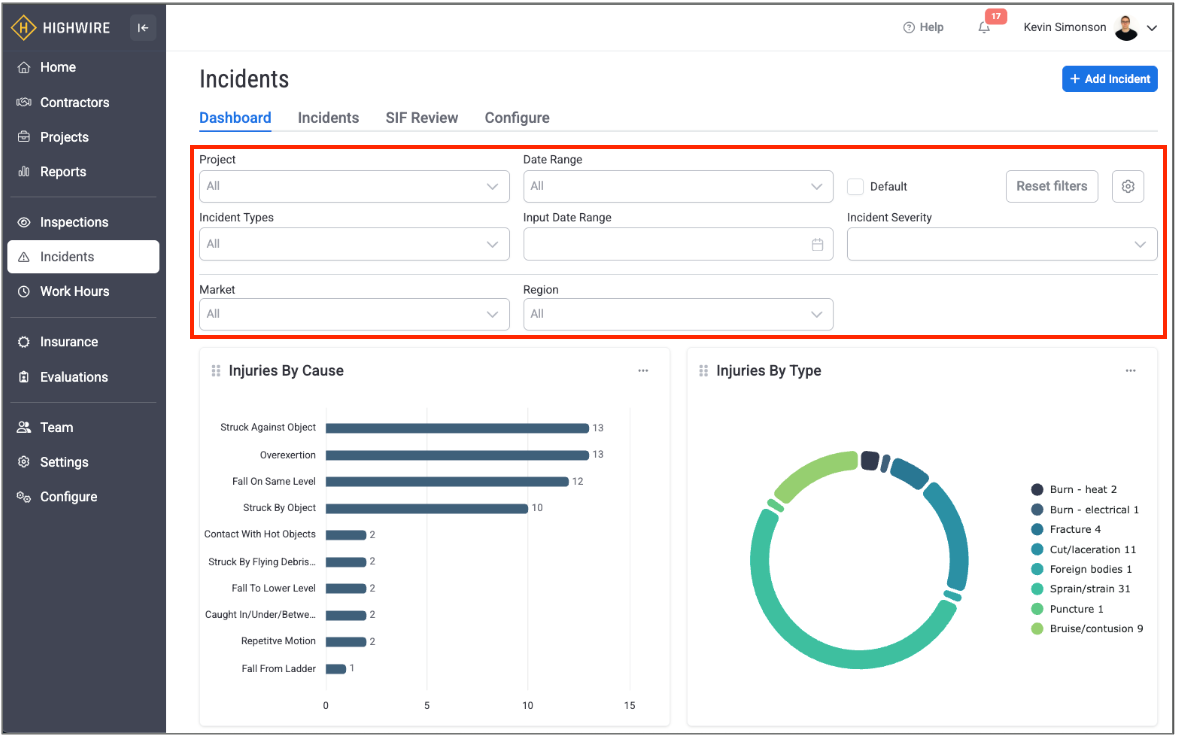Expand the Project dropdown
Image resolution: width=1177 pixels, height=737 pixels.
(x=354, y=186)
